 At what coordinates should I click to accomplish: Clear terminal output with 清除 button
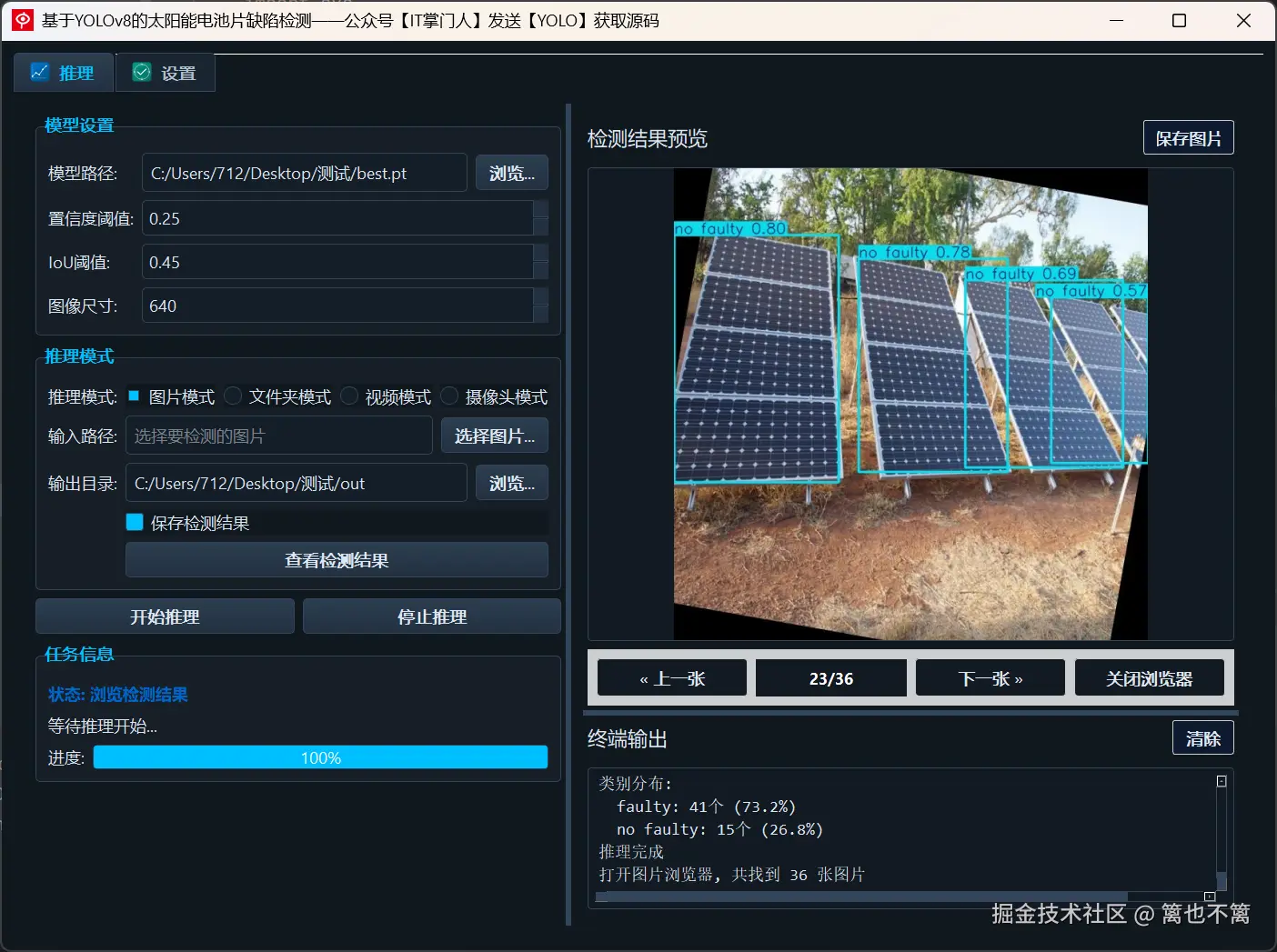click(1202, 738)
